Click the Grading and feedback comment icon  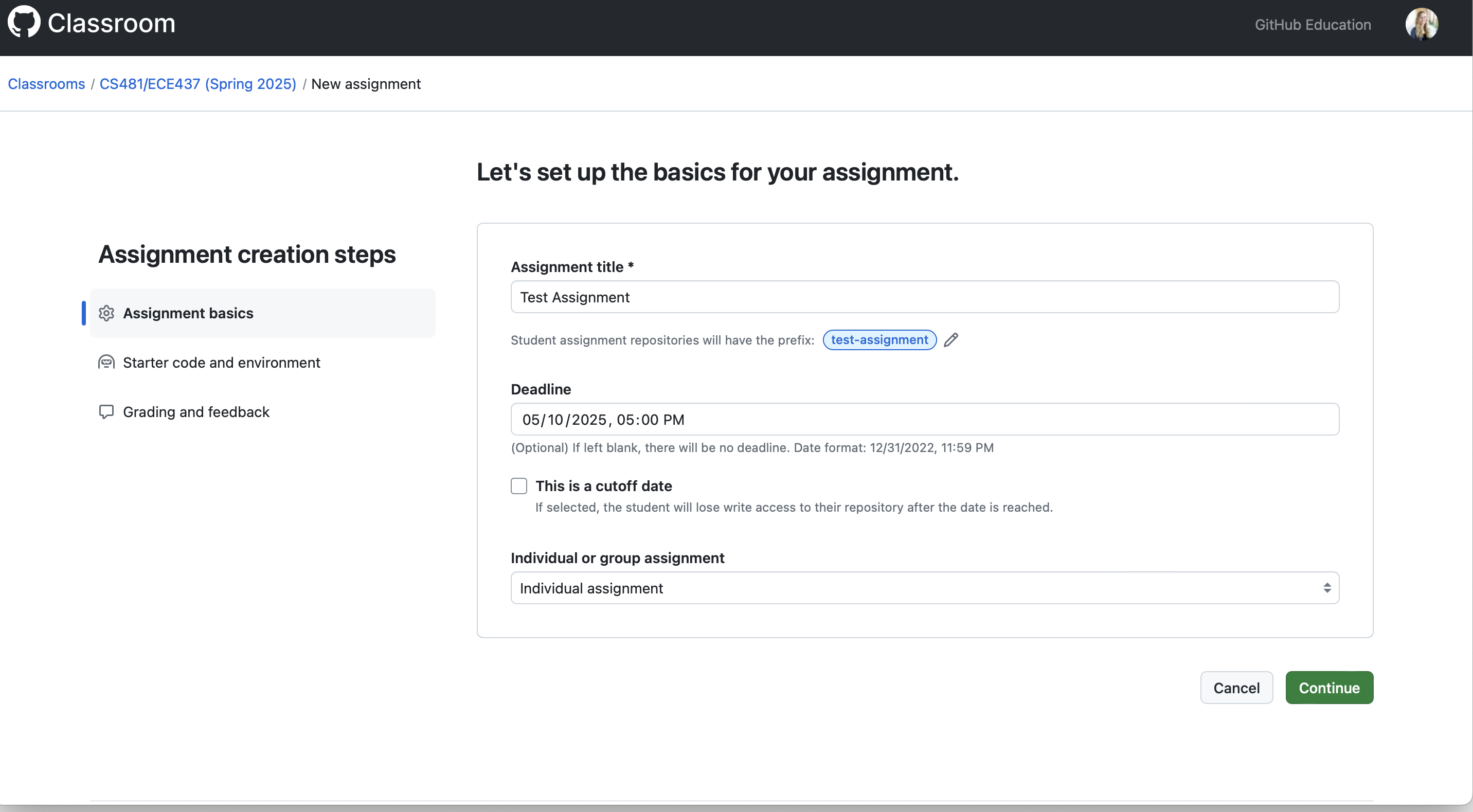(106, 412)
